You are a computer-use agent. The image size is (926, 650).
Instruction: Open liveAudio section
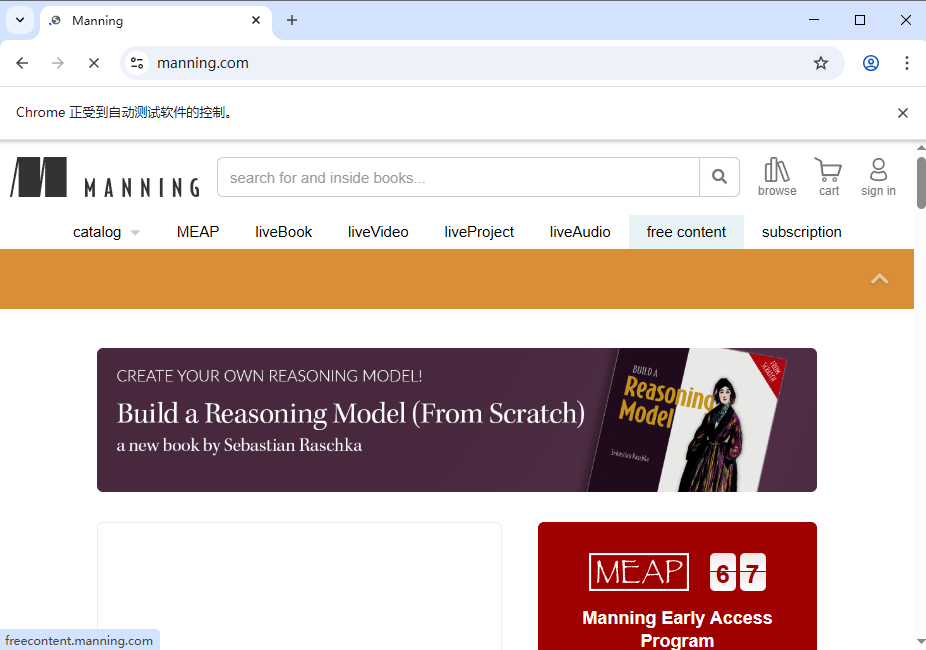(x=580, y=232)
